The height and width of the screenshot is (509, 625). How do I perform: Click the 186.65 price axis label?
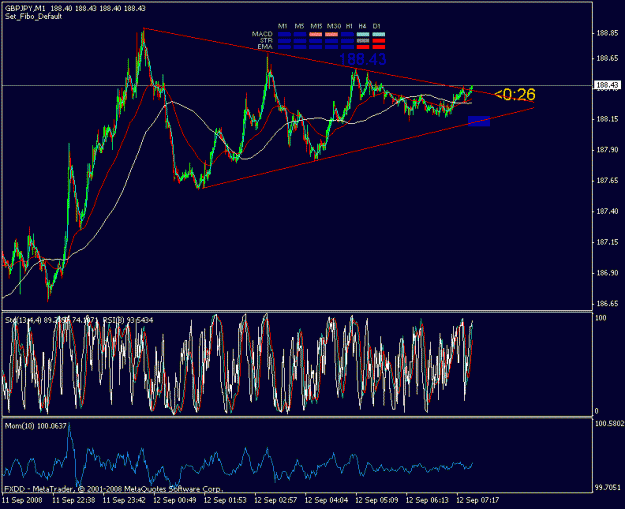coord(607,304)
